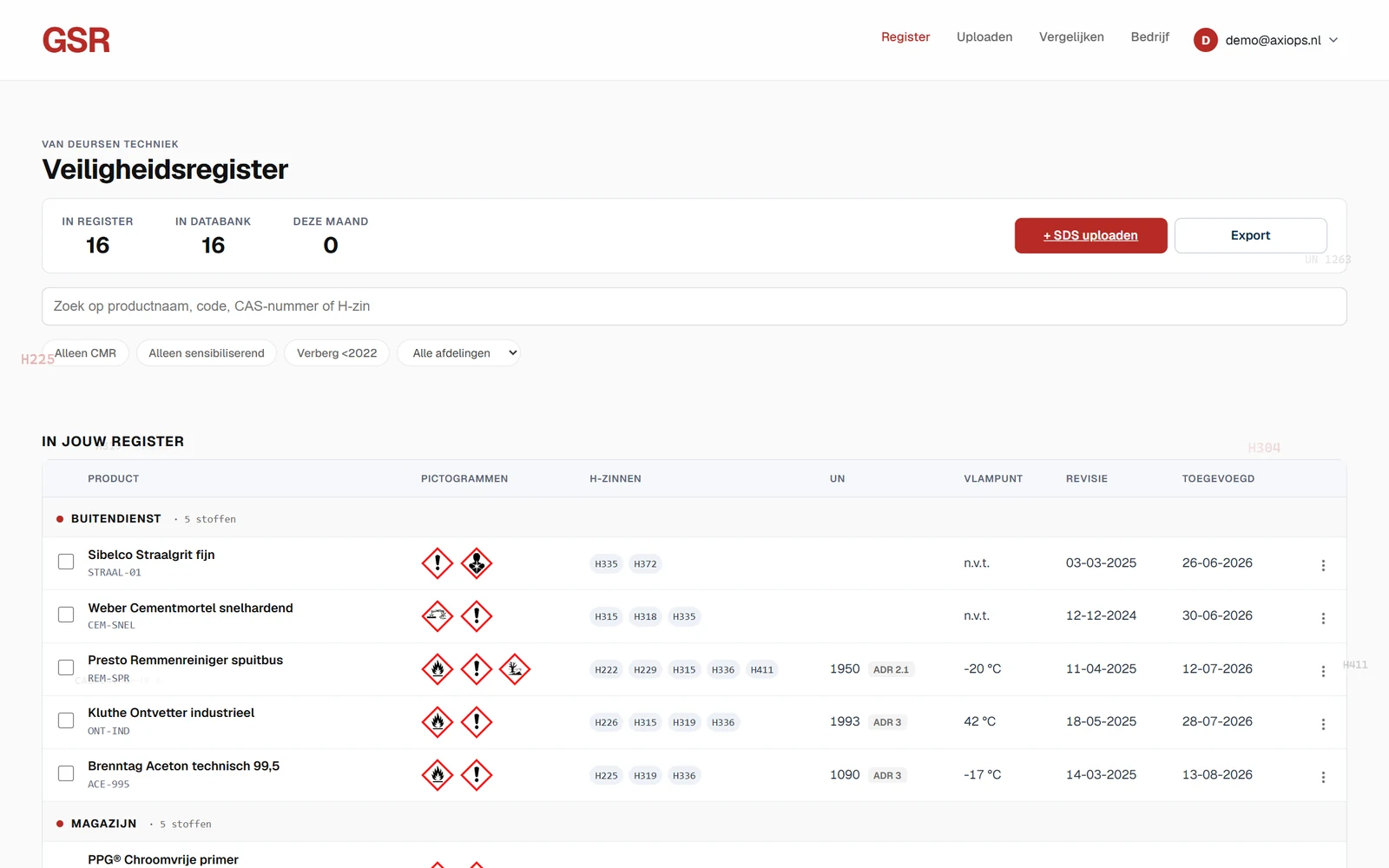Screen dimensions: 1389x868
Task: Open row menu for Brenntag Aceton technisch
Action: (1323, 777)
